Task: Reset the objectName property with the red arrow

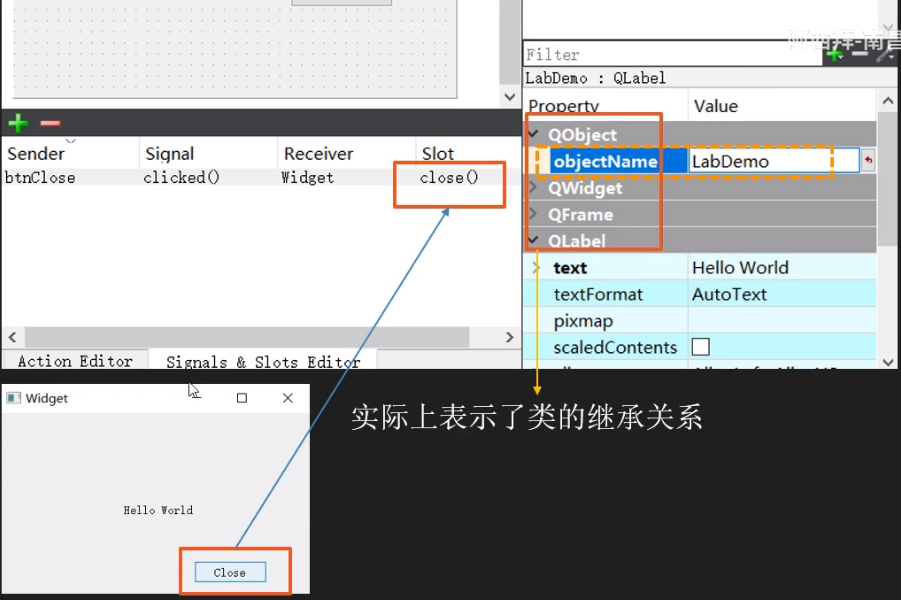Action: point(868,161)
